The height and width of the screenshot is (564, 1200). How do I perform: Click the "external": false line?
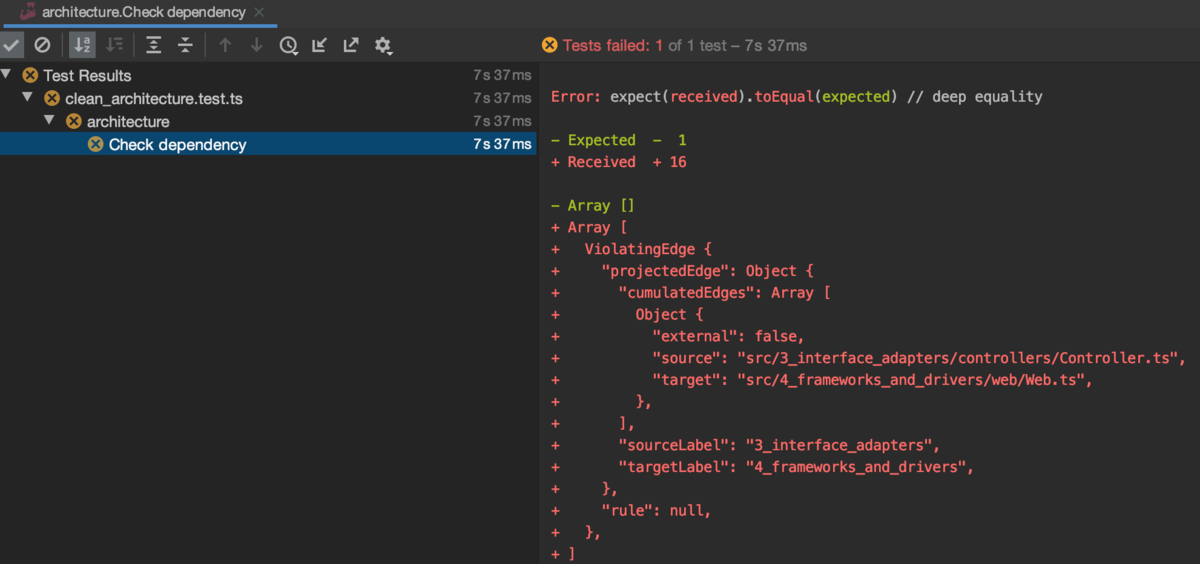click(x=728, y=335)
